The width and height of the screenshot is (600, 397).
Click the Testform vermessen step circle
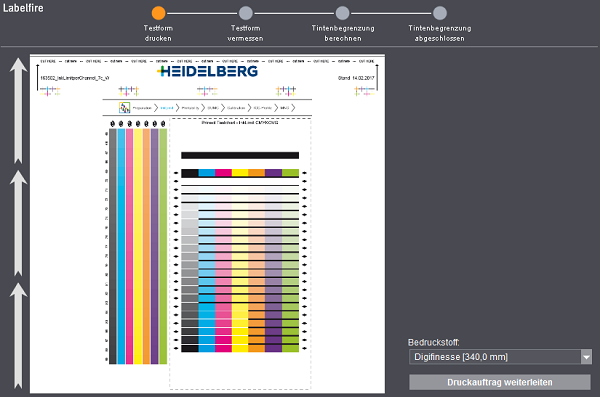pyautogui.click(x=246, y=13)
